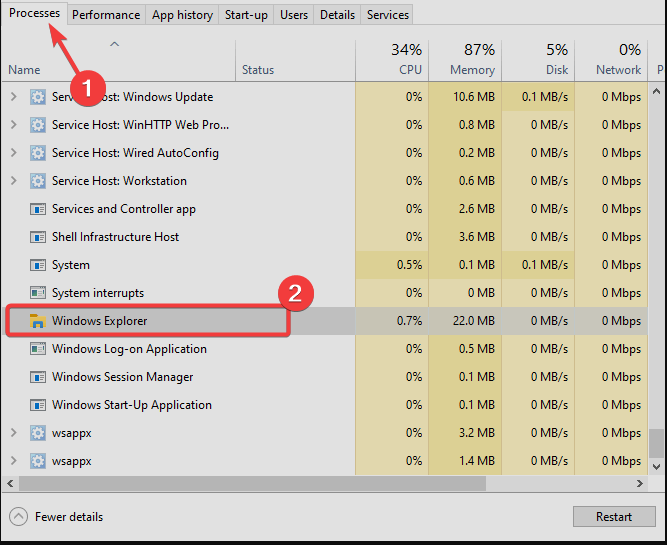Viewport: 667px width, 545px height.
Task: Open the App history tab
Action: (x=182, y=15)
